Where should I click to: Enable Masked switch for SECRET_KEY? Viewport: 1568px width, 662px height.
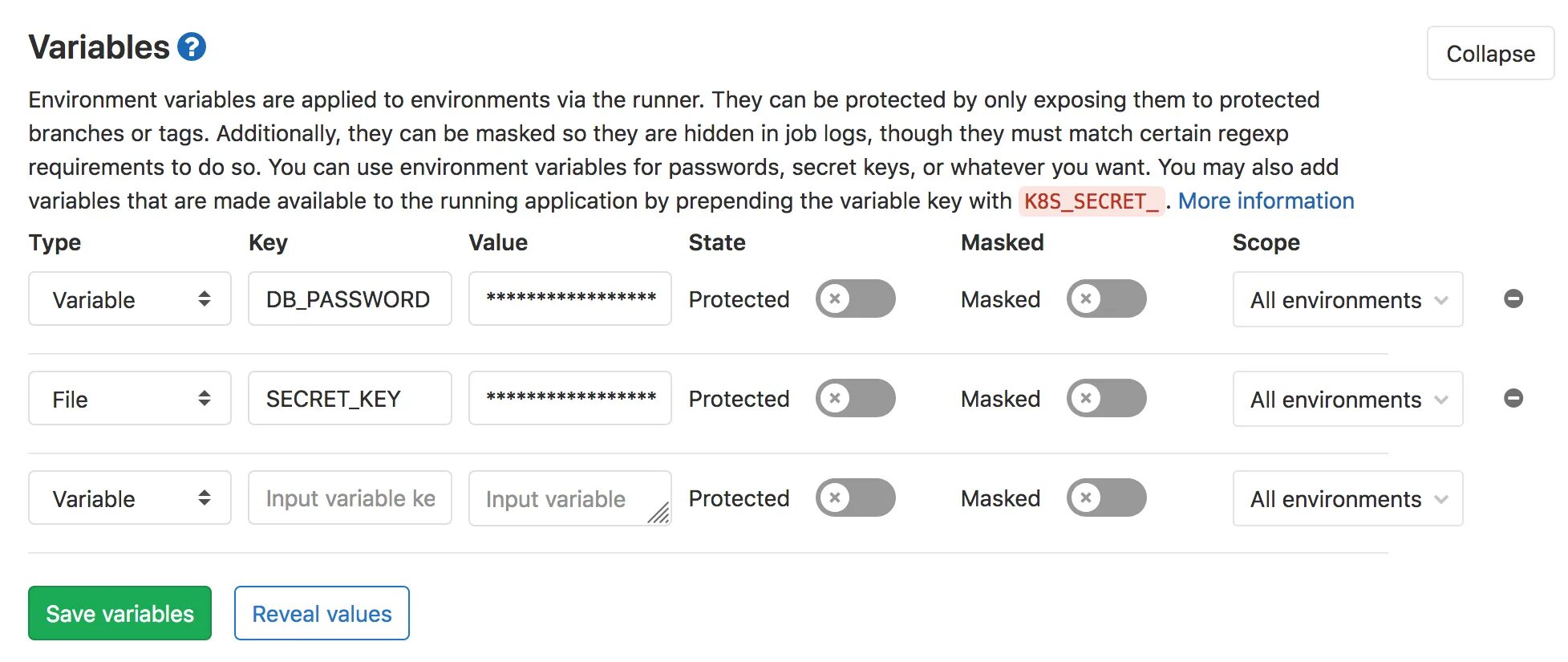point(1107,398)
